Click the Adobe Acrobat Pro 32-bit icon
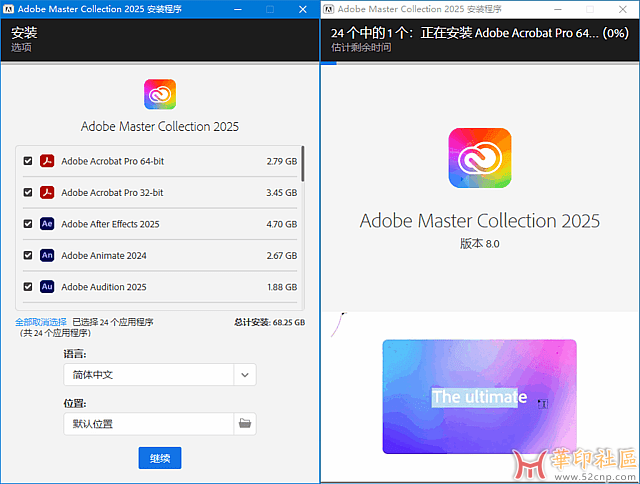The height and width of the screenshot is (484, 640). (46, 192)
